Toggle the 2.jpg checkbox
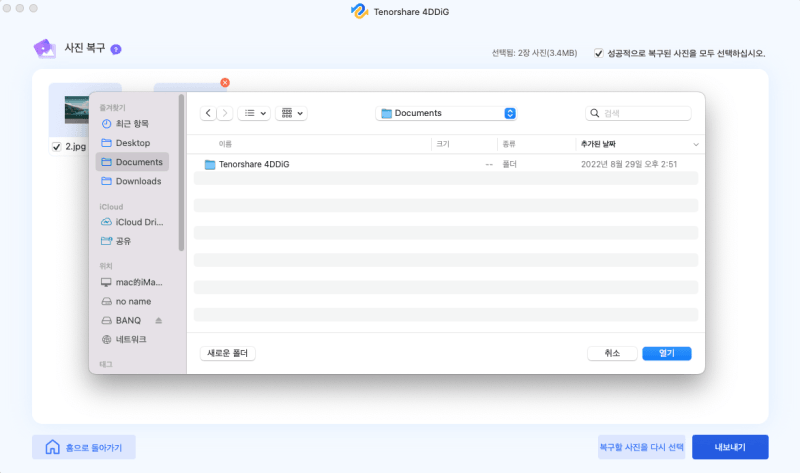Screen dimensions: 800x473 point(57,147)
